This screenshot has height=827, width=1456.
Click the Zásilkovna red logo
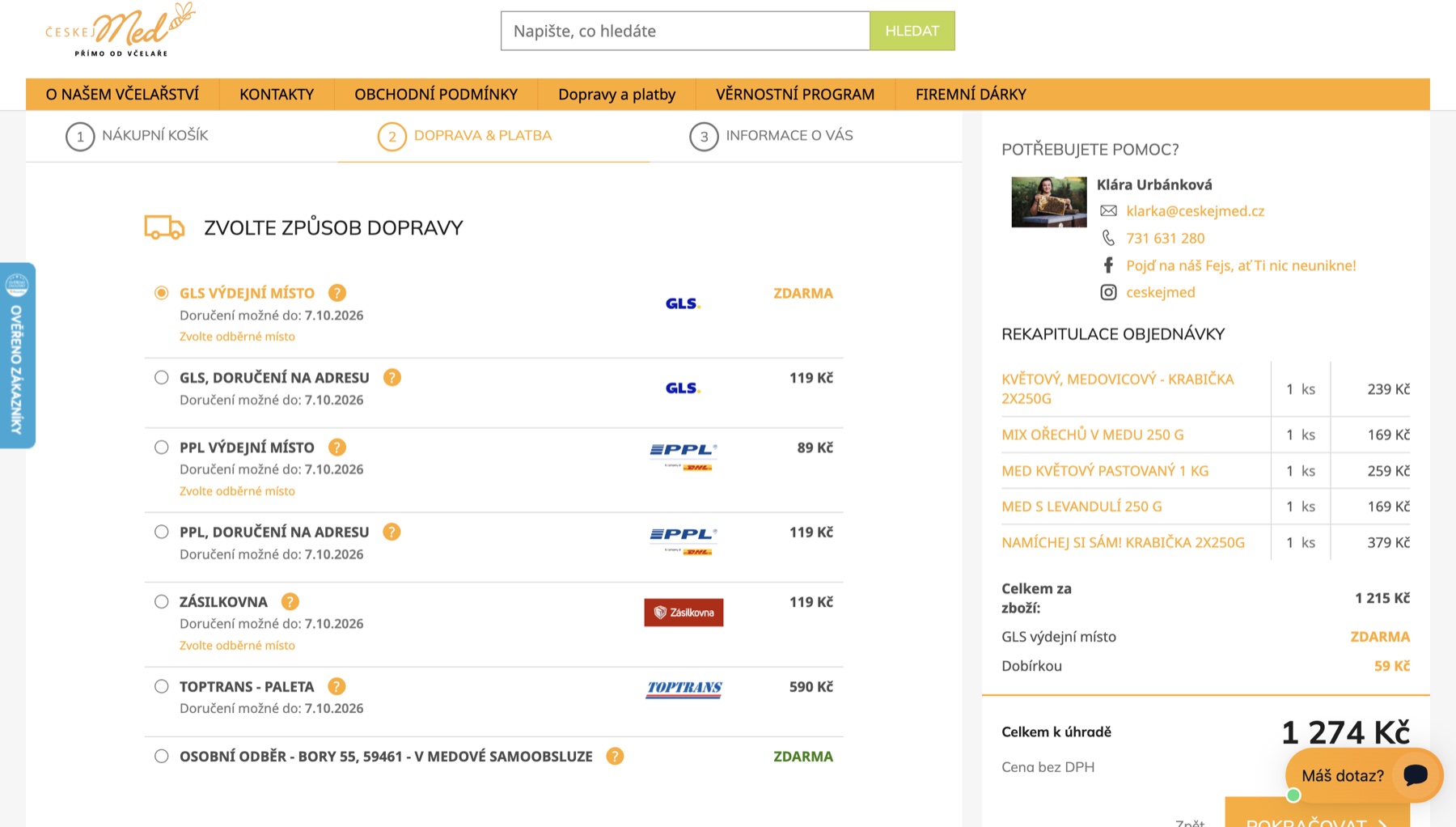click(684, 613)
